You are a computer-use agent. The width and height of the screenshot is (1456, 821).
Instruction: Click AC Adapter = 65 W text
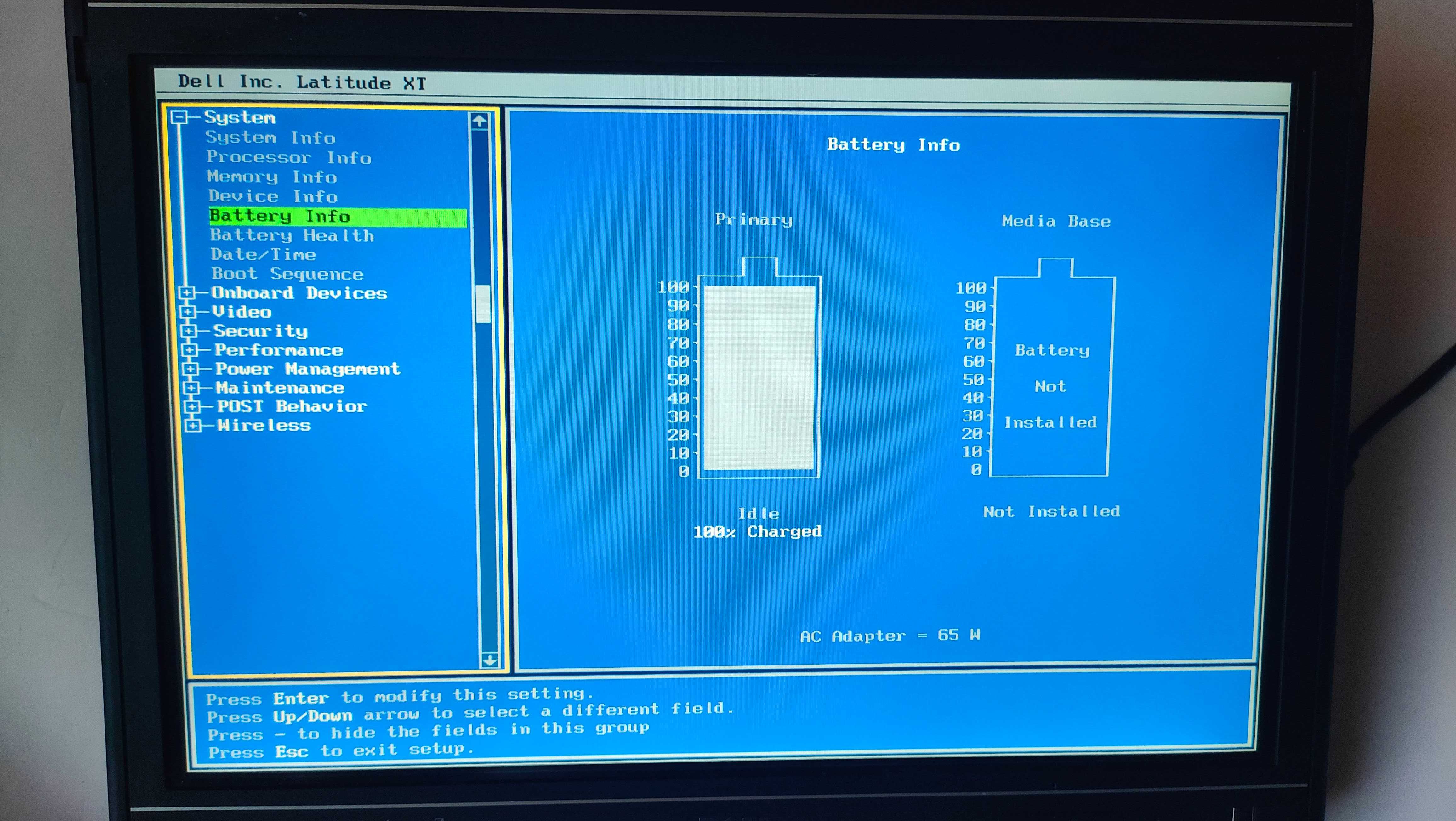tap(890, 636)
